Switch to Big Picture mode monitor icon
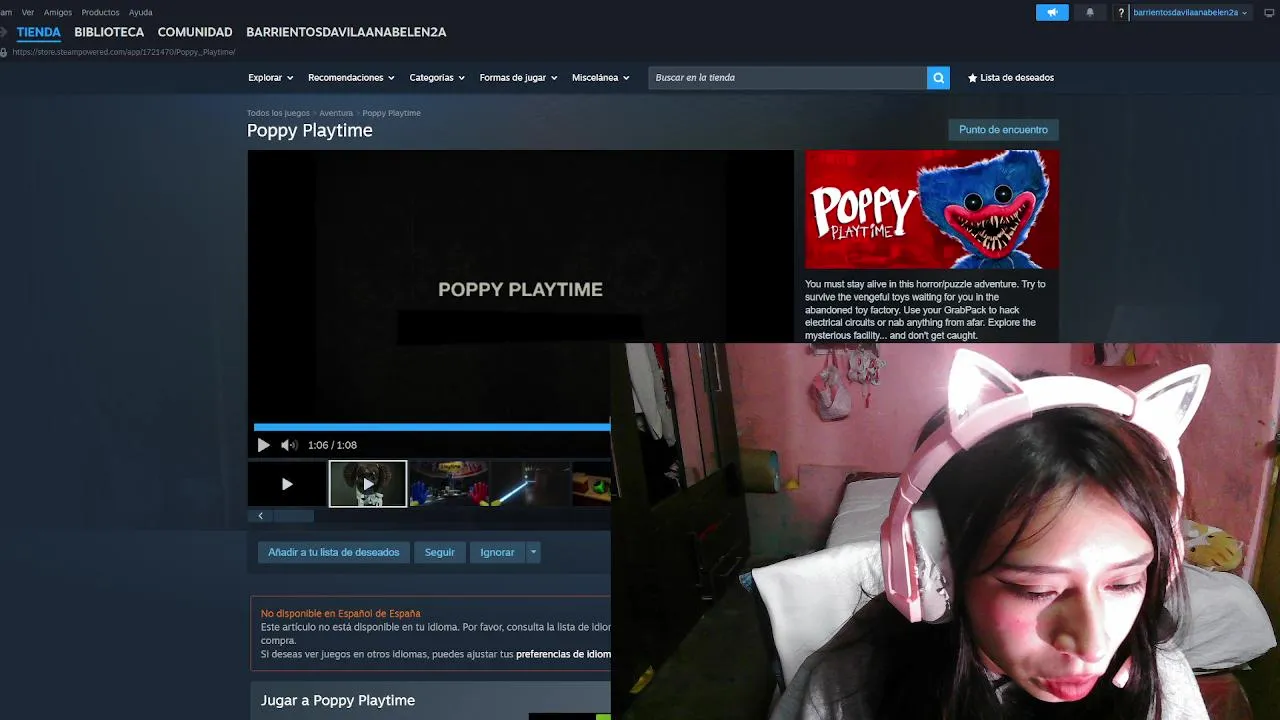The image size is (1280, 720). click(x=1270, y=12)
